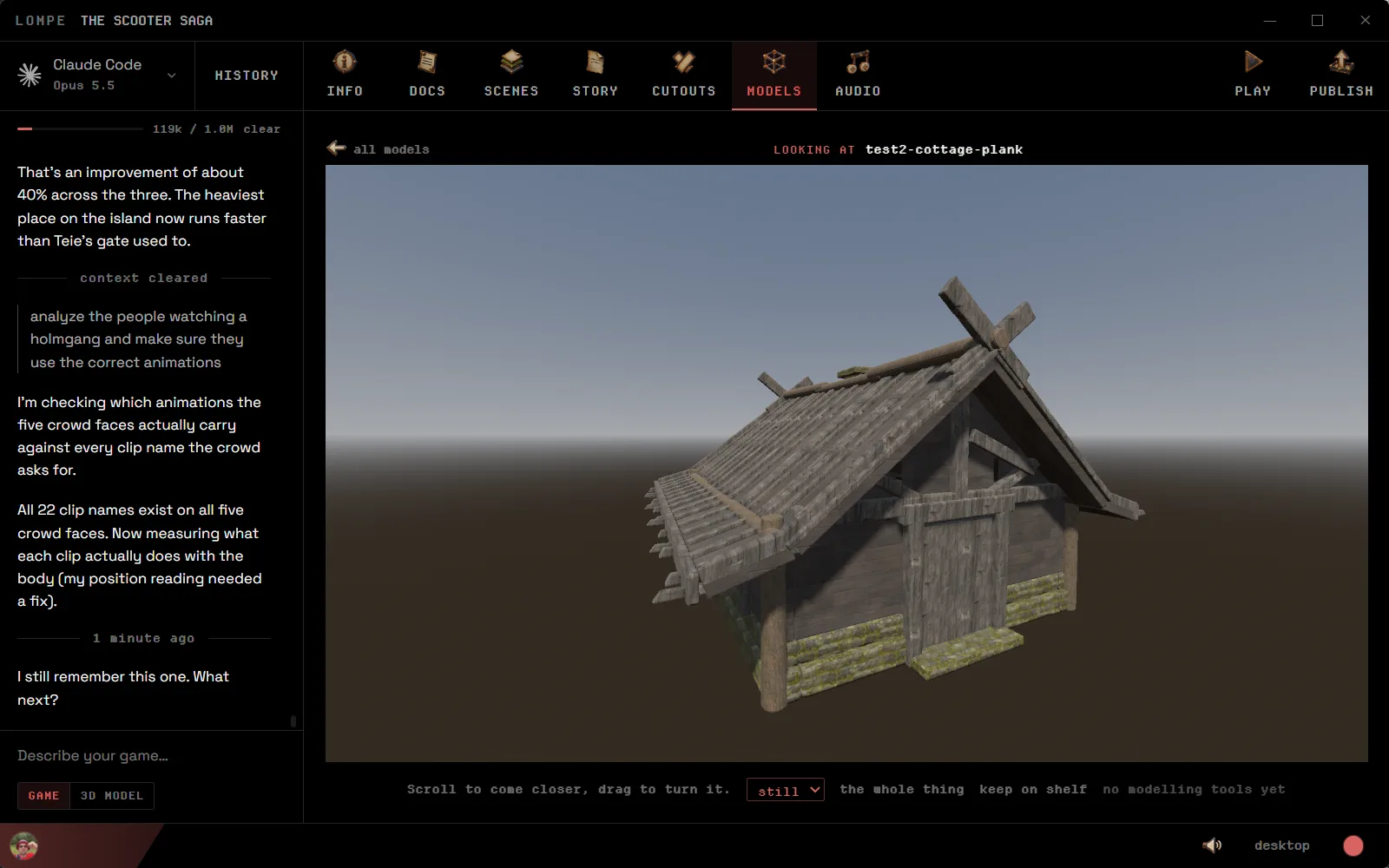
Task: Click the back arrow to all models
Action: [336, 148]
